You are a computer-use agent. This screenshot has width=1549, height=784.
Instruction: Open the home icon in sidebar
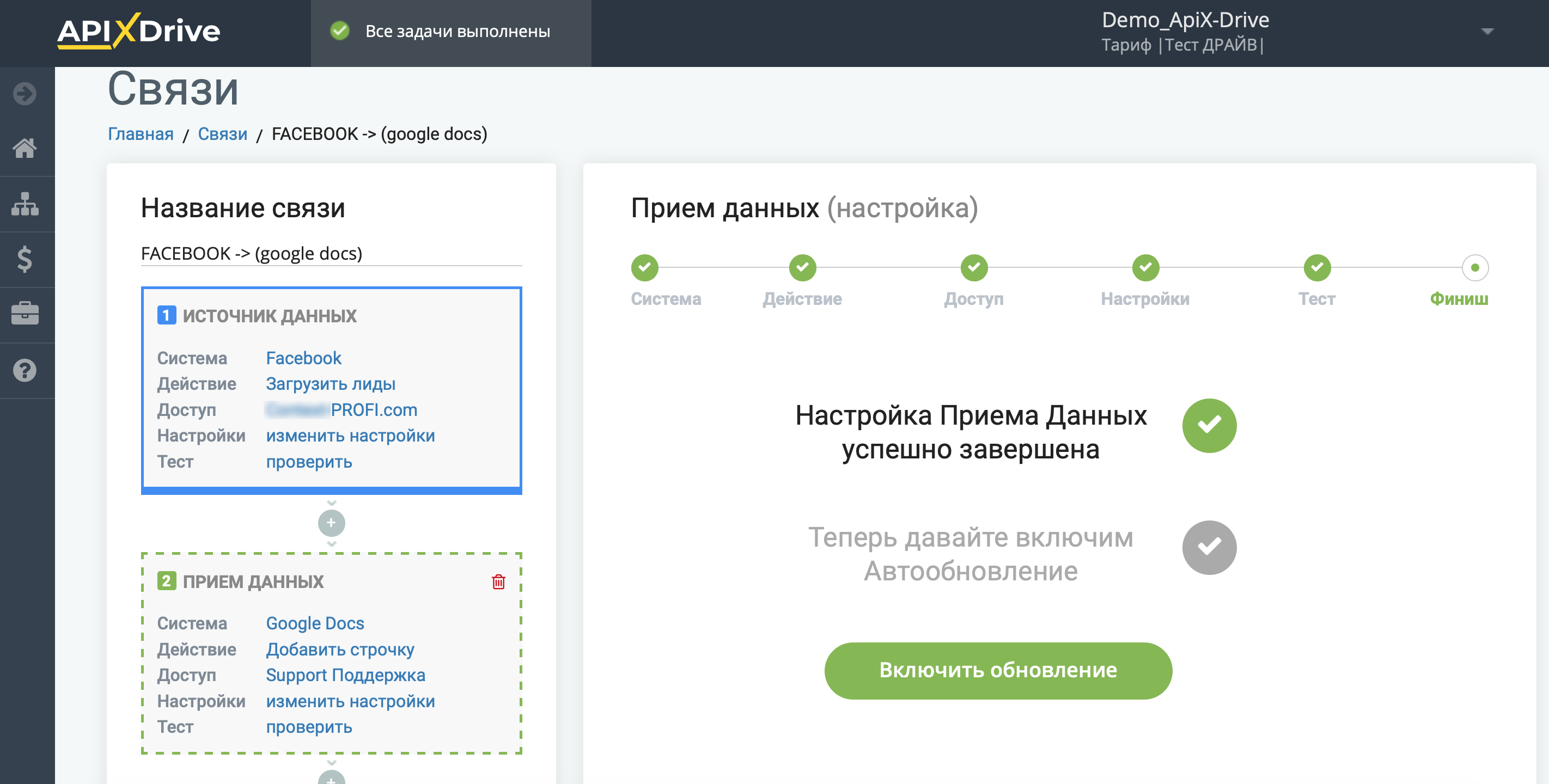pos(25,148)
